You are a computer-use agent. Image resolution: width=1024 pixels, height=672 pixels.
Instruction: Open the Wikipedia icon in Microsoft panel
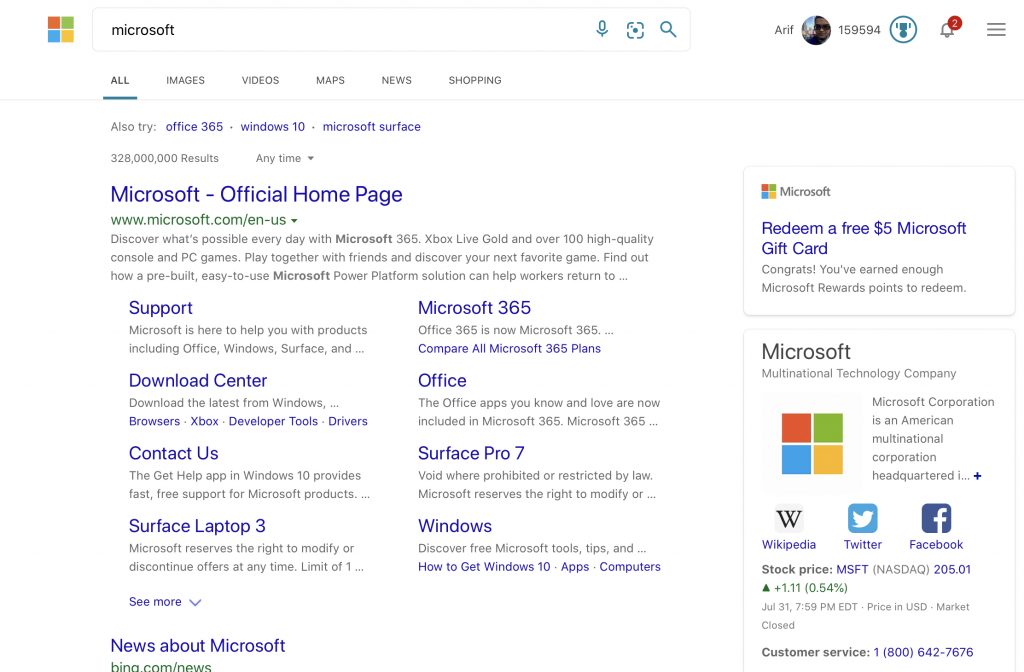coord(789,519)
